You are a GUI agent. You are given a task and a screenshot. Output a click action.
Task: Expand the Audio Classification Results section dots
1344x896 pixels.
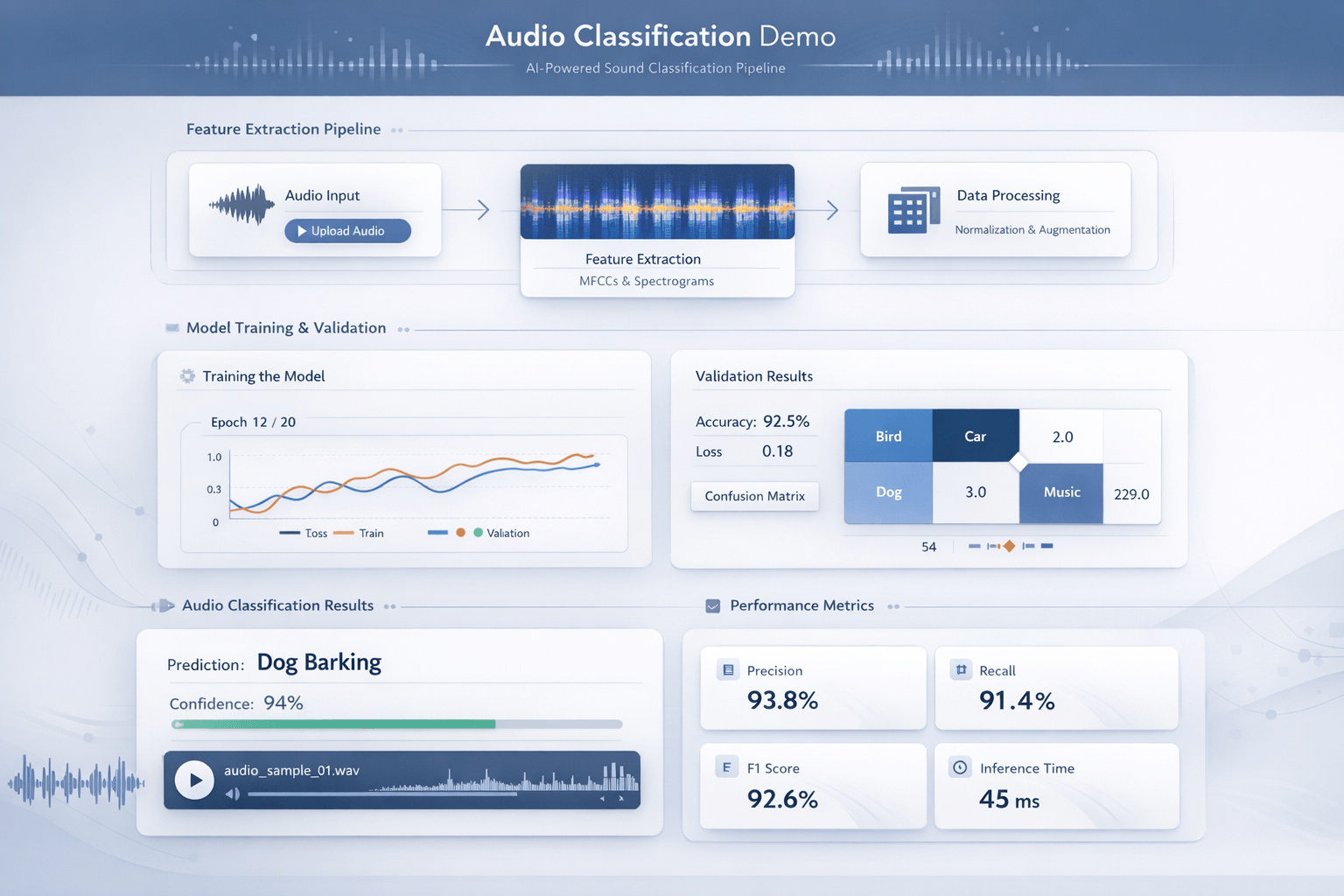(x=390, y=605)
